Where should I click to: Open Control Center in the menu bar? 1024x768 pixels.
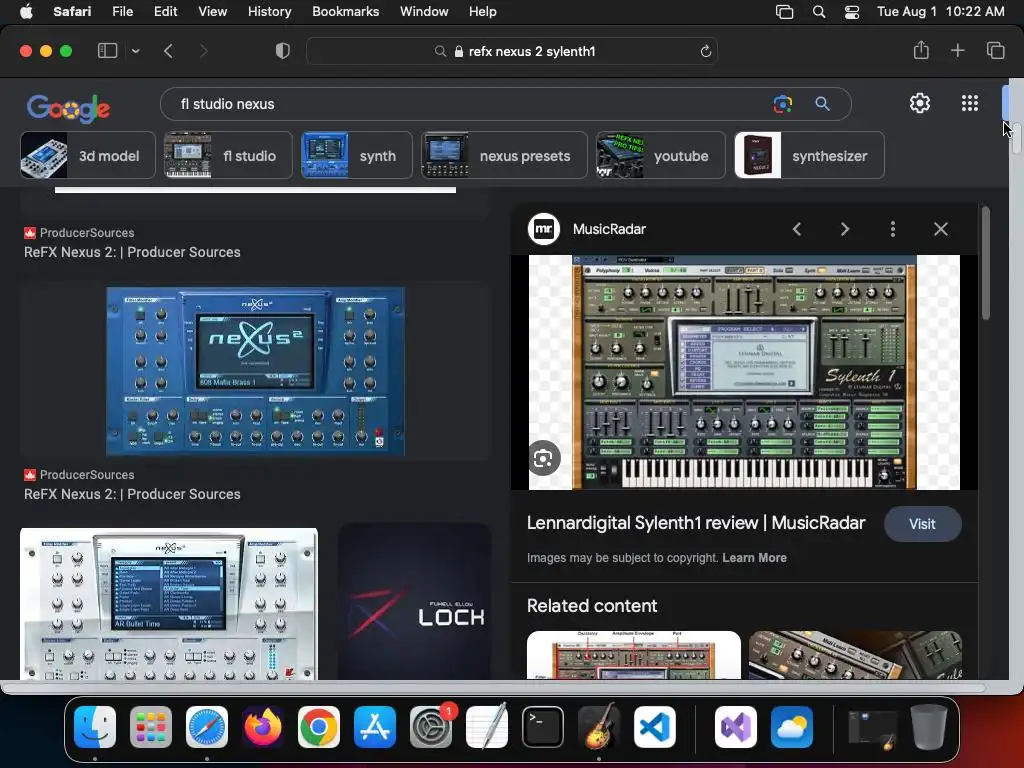point(852,11)
